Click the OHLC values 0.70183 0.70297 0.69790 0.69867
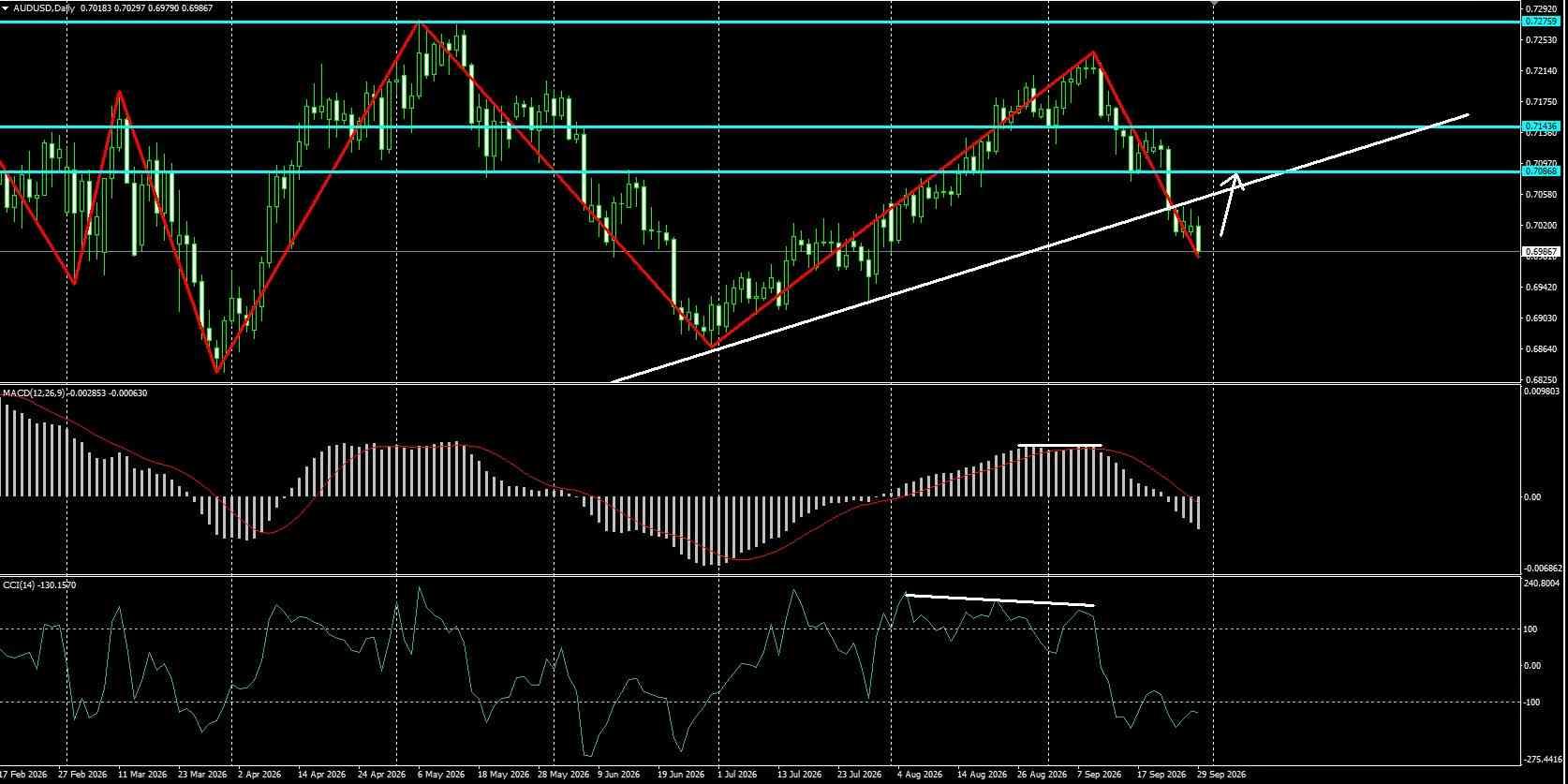 [x=147, y=8]
